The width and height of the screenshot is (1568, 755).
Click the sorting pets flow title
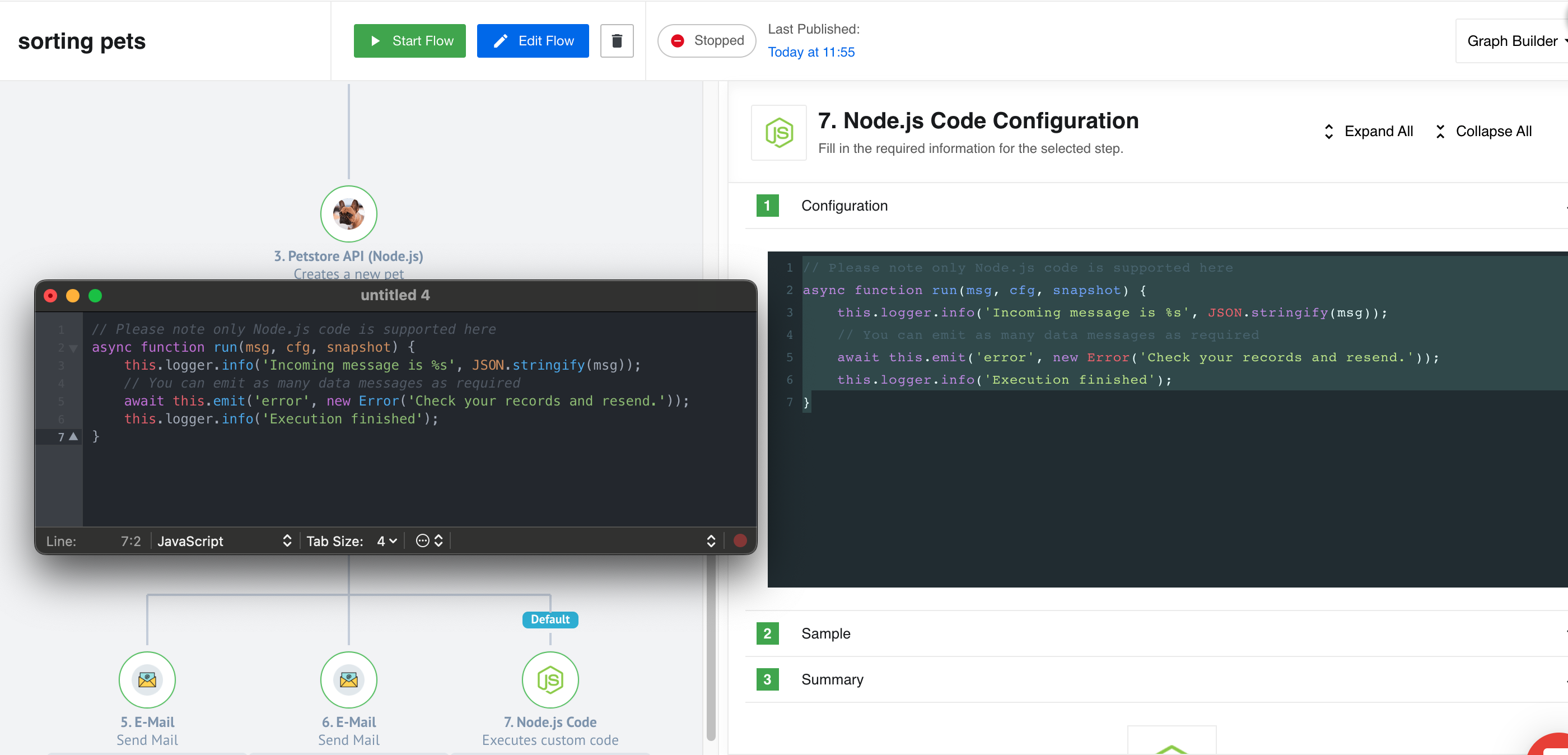point(82,41)
